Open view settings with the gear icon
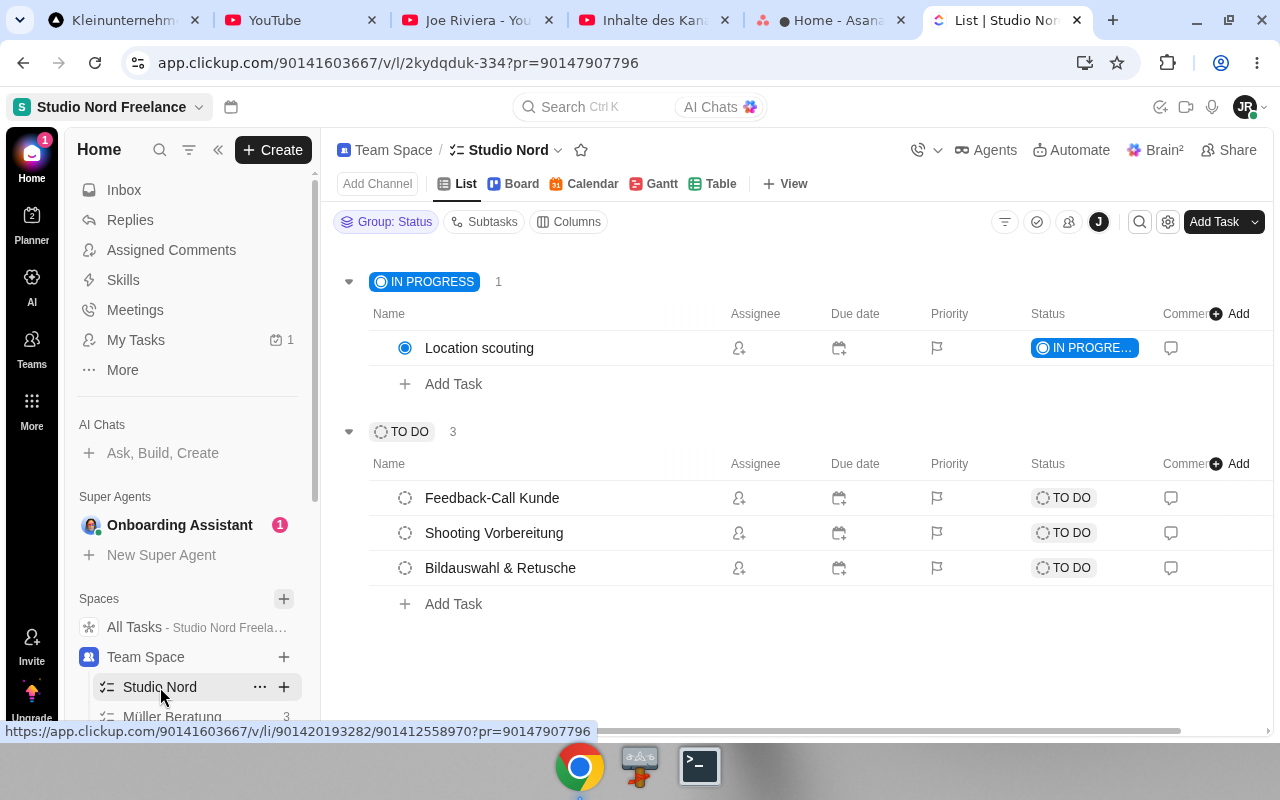The width and height of the screenshot is (1280, 800). [1167, 222]
